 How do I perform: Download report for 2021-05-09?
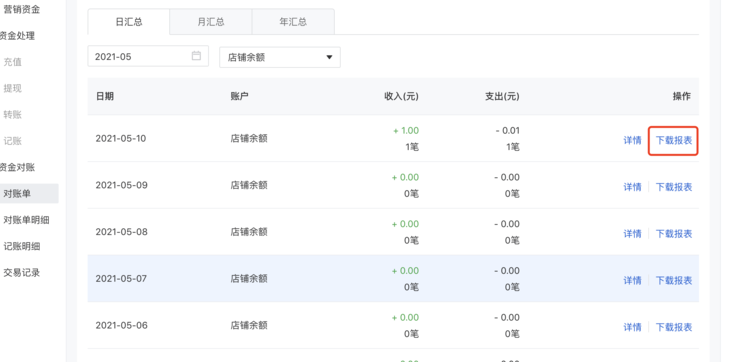(674, 187)
